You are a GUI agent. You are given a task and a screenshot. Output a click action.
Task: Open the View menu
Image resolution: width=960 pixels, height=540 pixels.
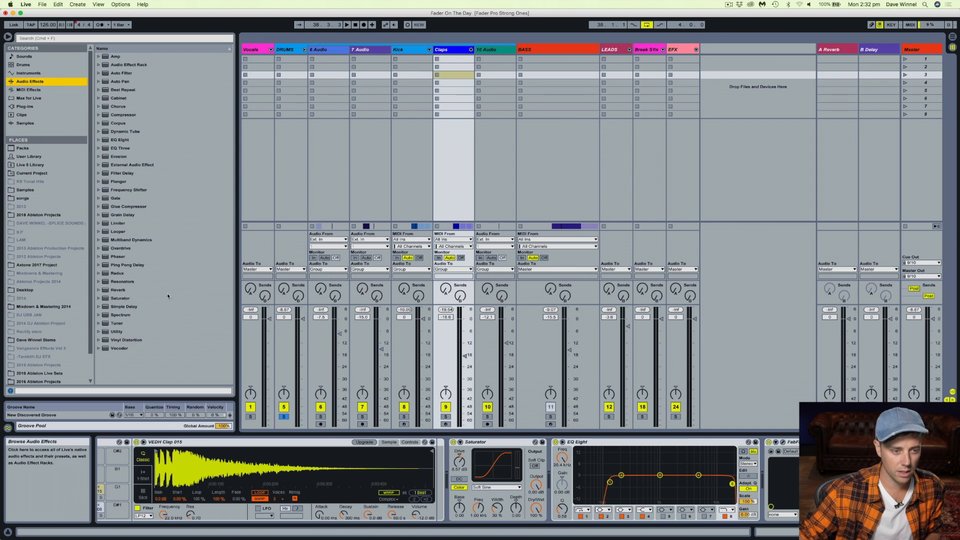click(x=98, y=4)
